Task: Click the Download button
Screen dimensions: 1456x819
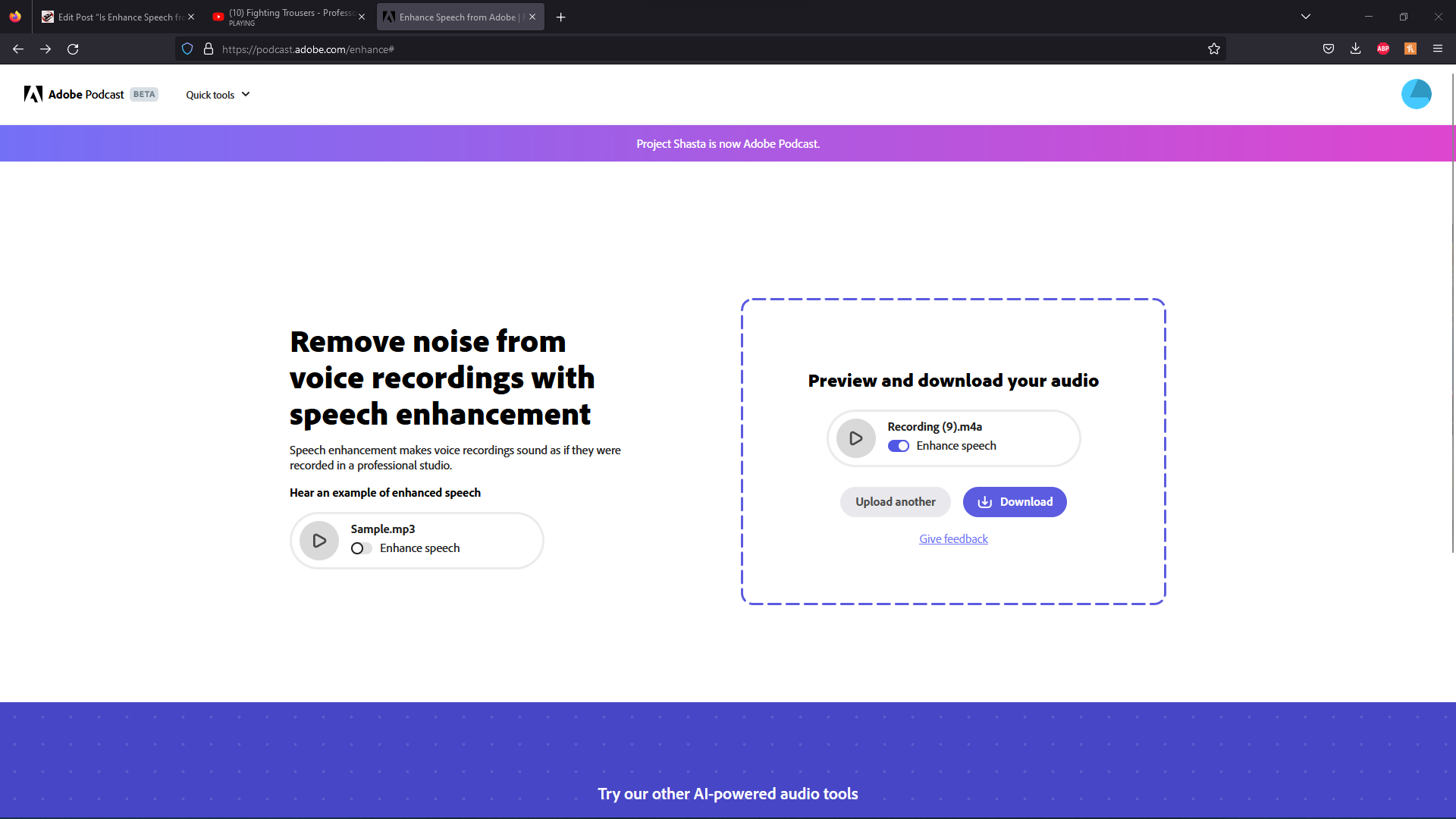Action: pyautogui.click(x=1014, y=502)
